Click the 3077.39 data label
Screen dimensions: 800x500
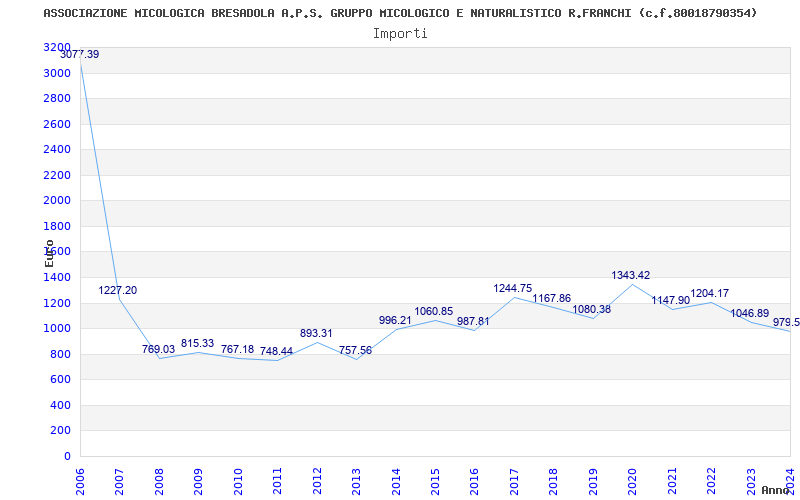(x=80, y=55)
